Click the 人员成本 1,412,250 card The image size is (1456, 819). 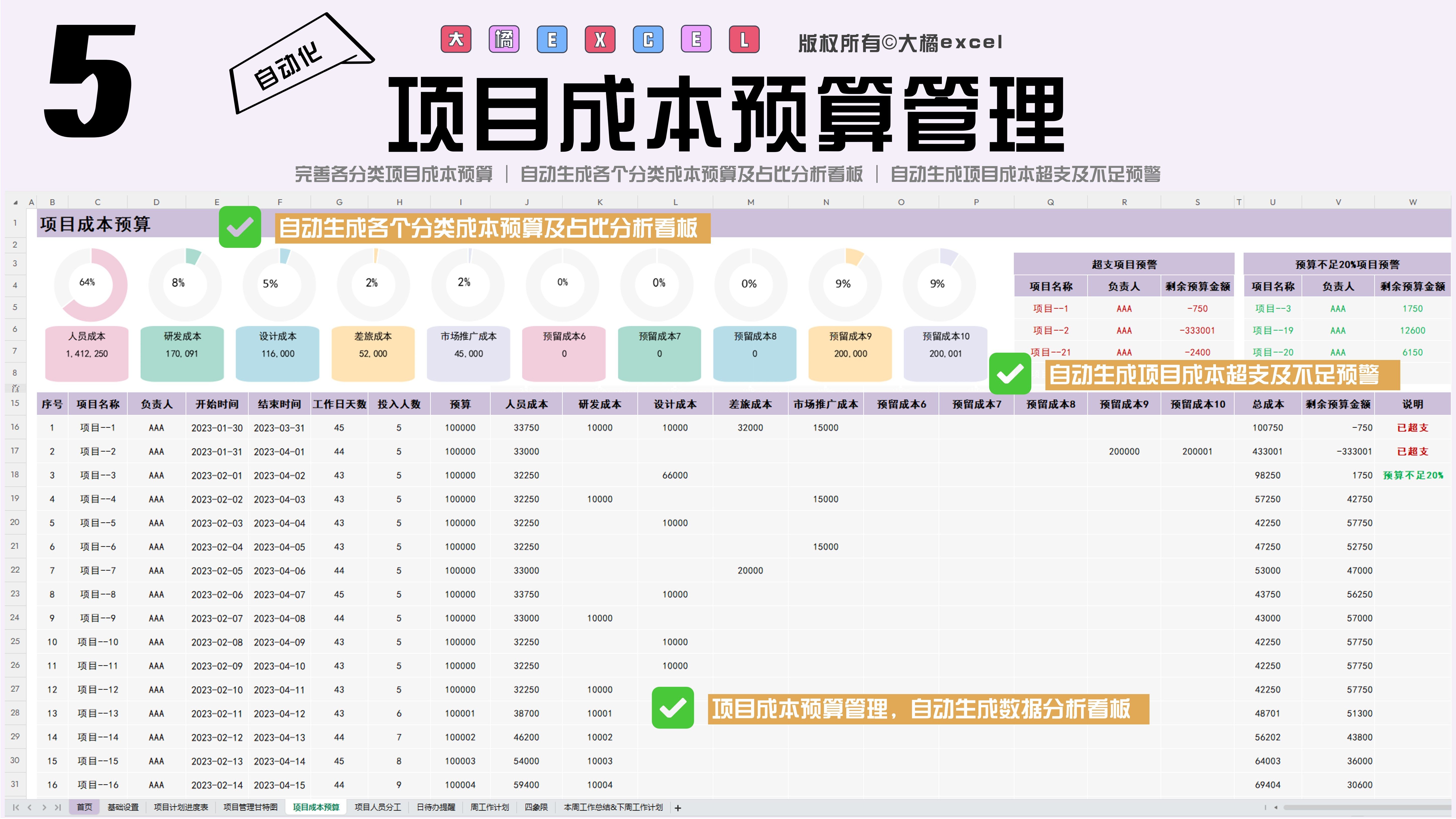[87, 353]
